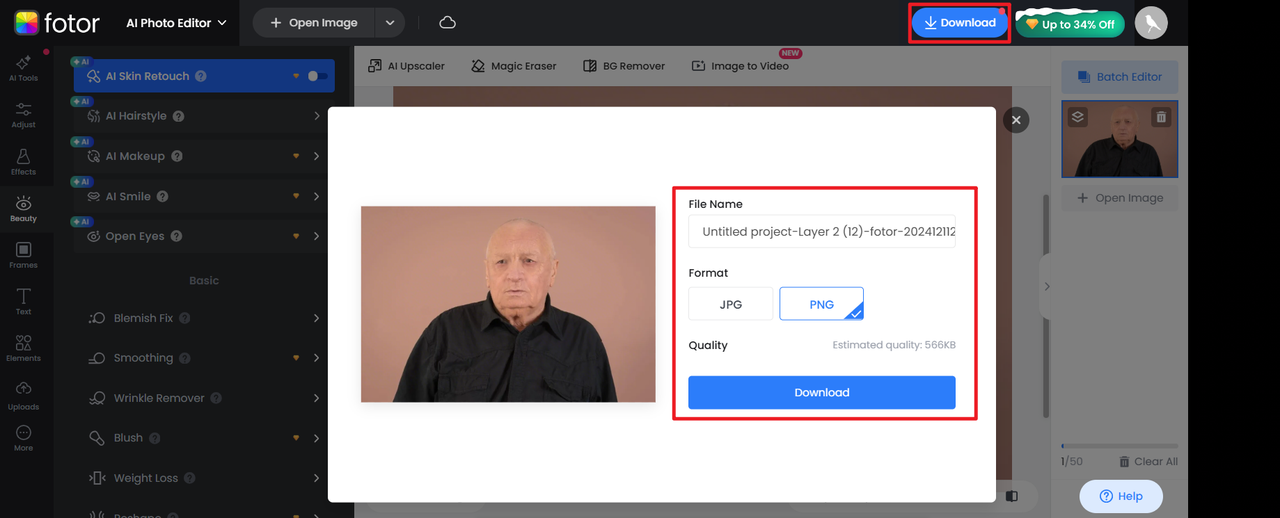Choose JPG format
Screen dimensions: 1280x518
[731, 304]
